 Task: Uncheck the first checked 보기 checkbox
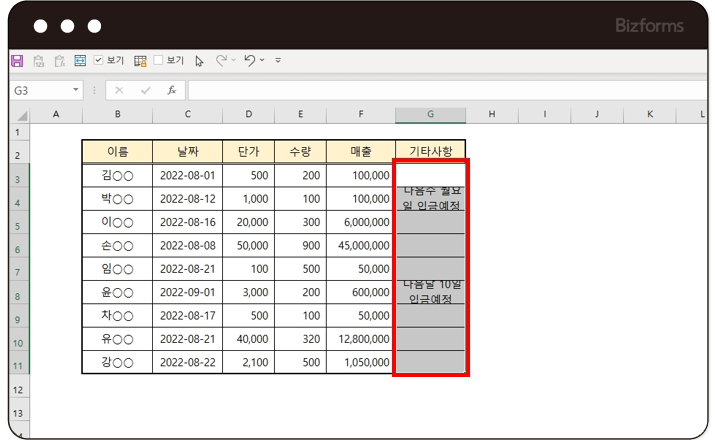coord(99,61)
